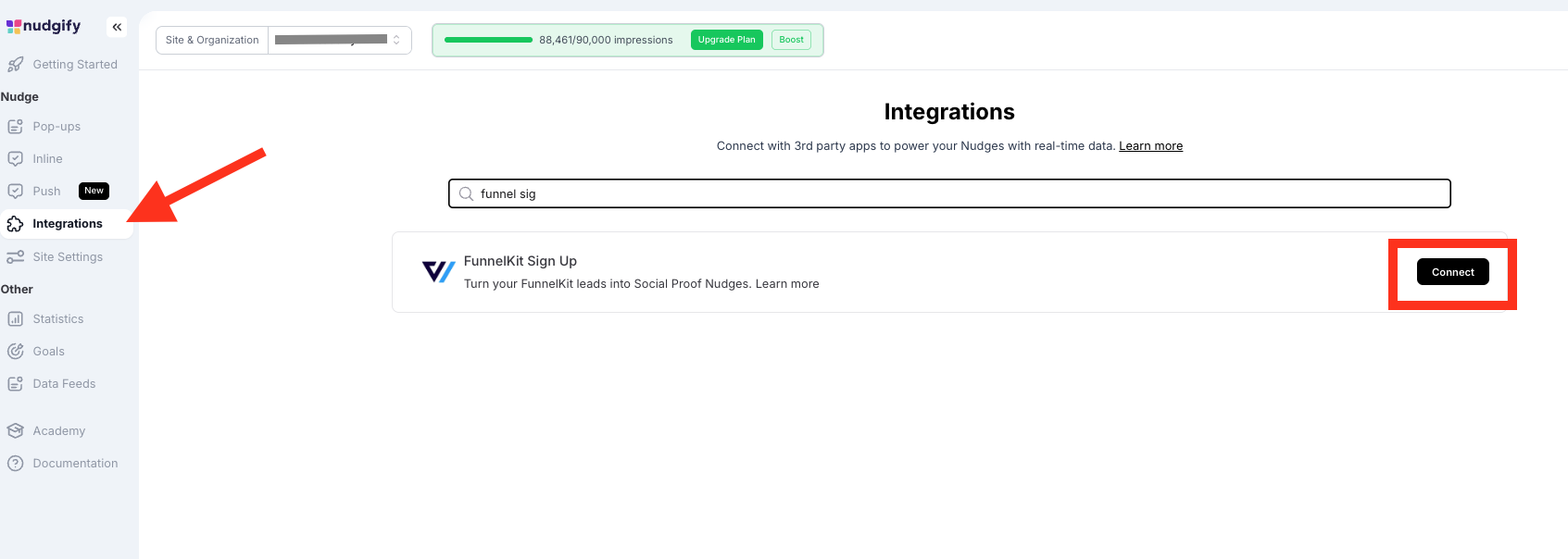Click the Getting Started rocket icon
The height and width of the screenshot is (559, 1568).
click(x=15, y=65)
